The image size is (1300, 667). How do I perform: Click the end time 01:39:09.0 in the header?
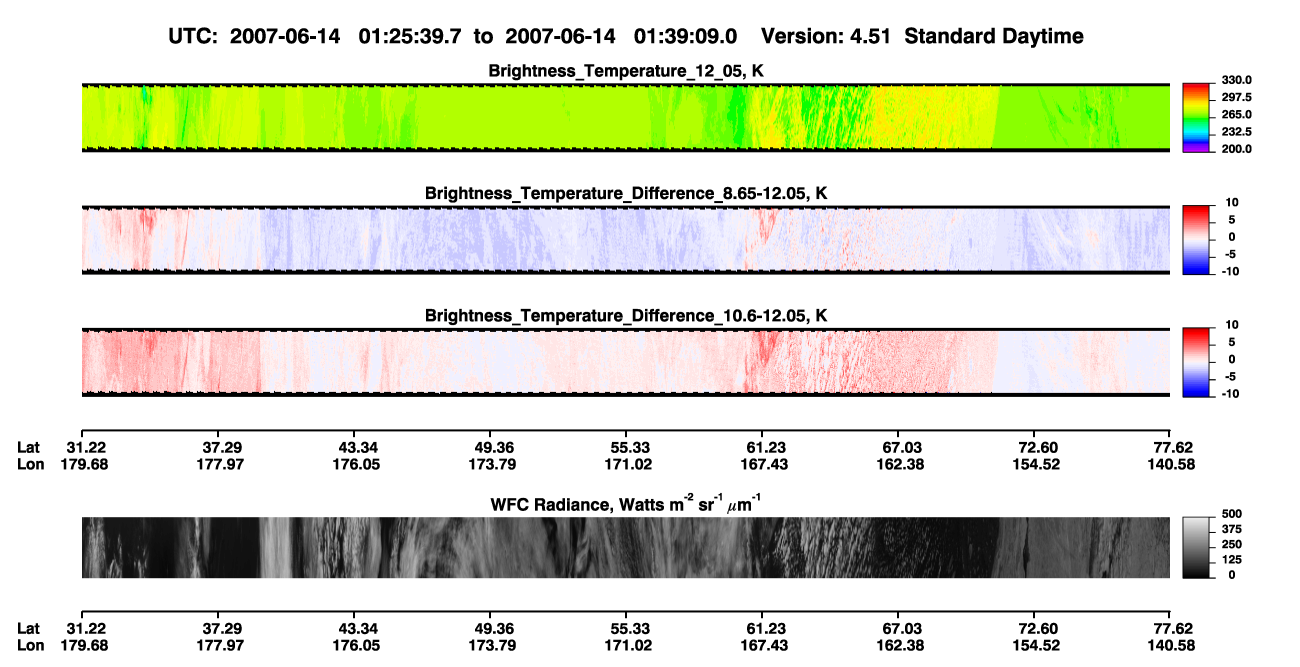pos(686,36)
